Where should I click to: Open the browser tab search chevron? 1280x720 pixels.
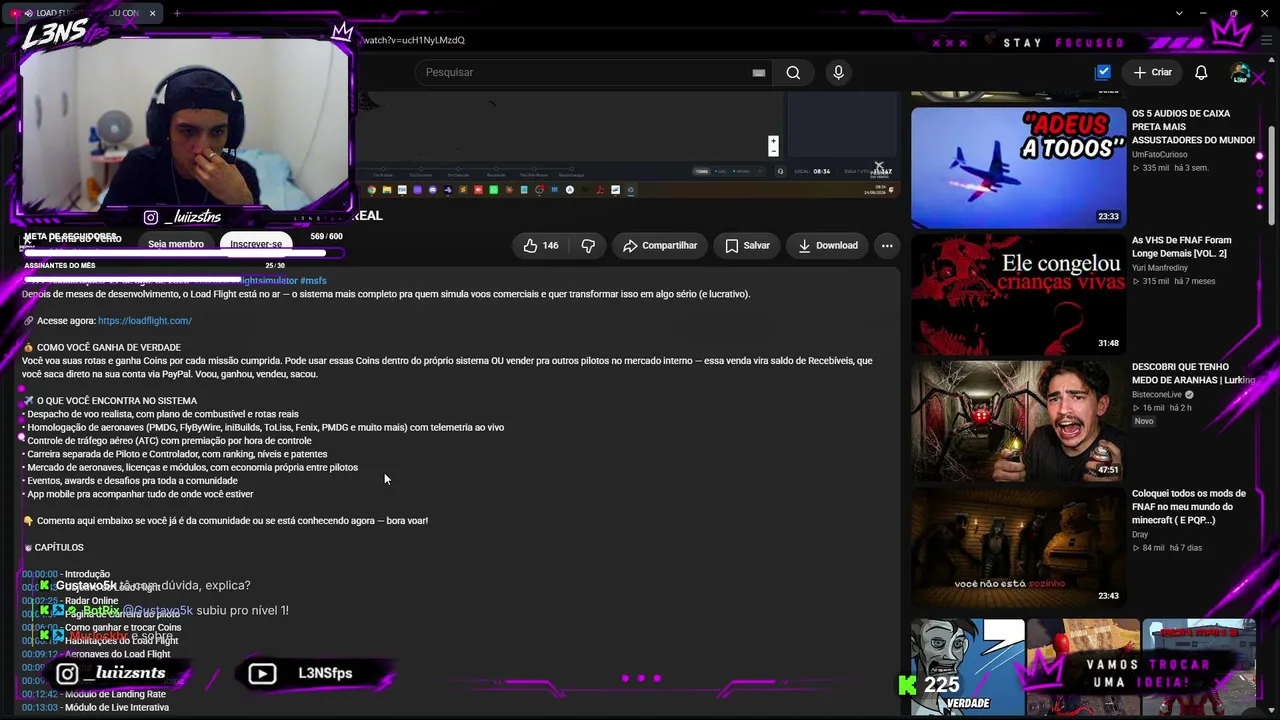1179,13
